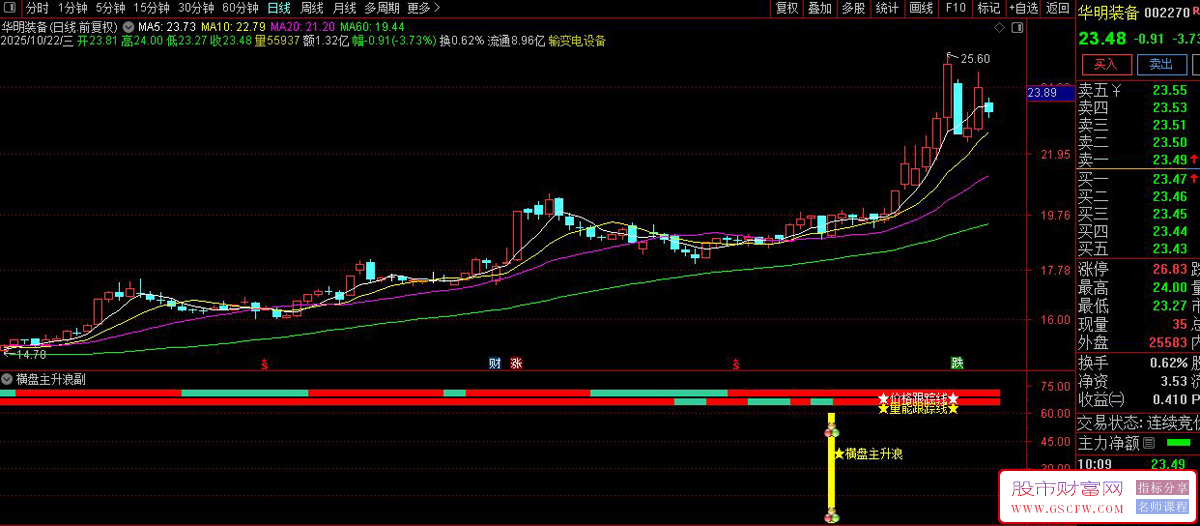The width and height of the screenshot is (1200, 526).
Task: Select the 月线 monthly period
Action: (345, 8)
